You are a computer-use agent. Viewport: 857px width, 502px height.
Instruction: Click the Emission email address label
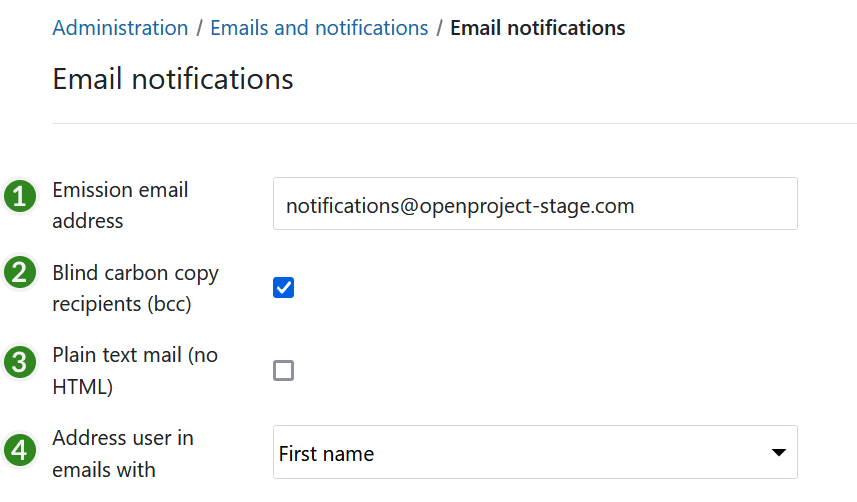120,205
